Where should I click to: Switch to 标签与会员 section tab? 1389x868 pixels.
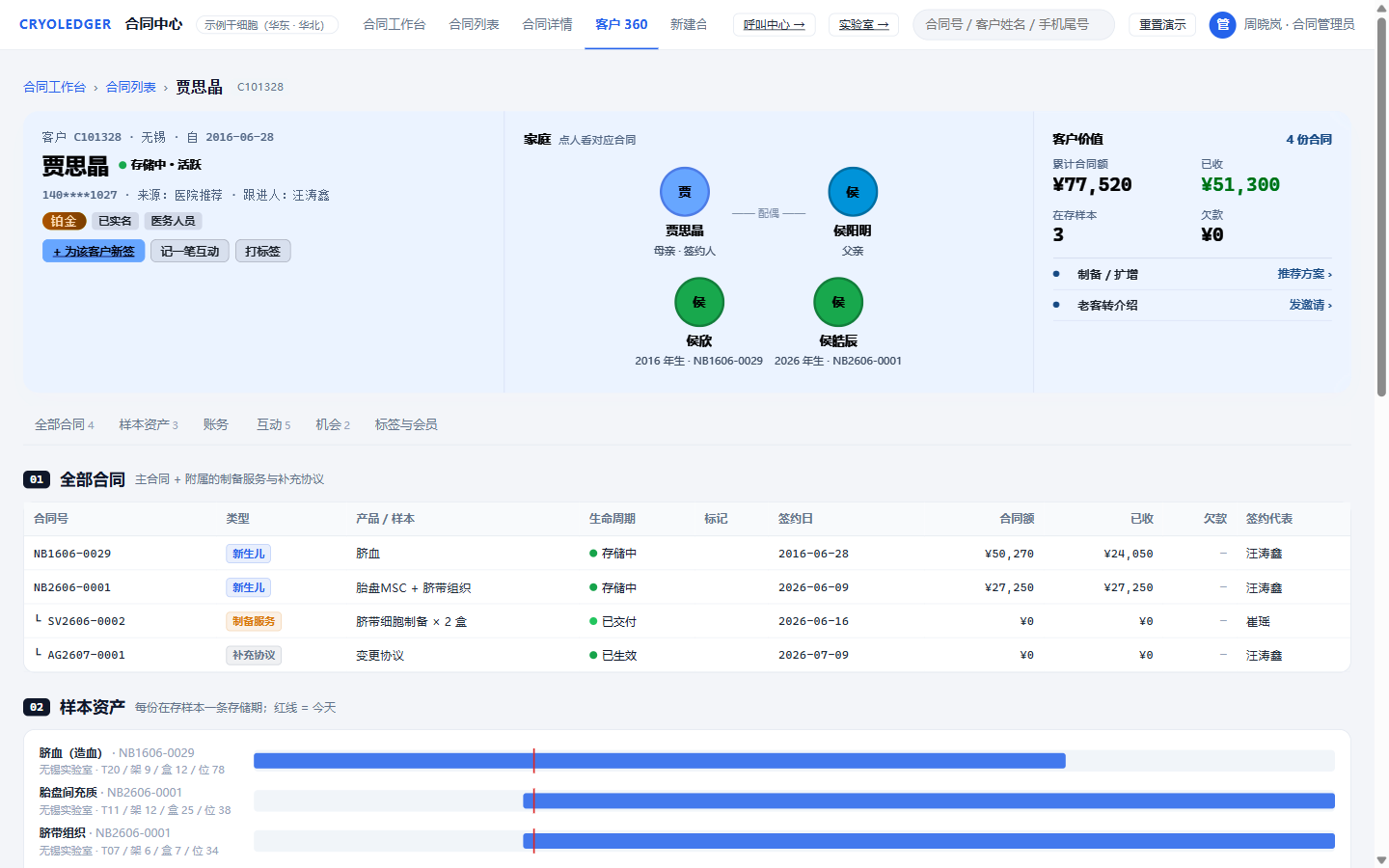(x=406, y=424)
